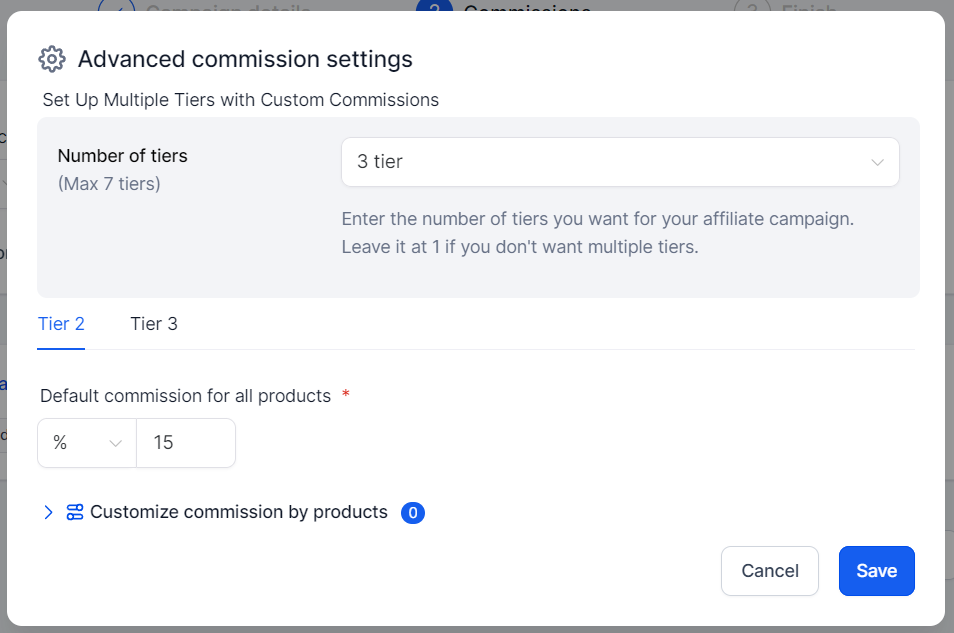Click the step 3 Finish circle icon

click(751, 8)
